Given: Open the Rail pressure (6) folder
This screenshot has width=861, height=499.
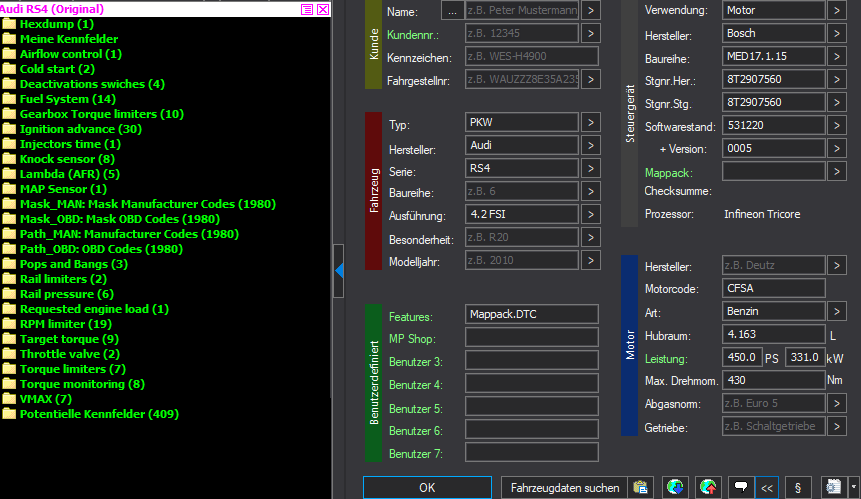Looking at the screenshot, I should click(x=66, y=294).
